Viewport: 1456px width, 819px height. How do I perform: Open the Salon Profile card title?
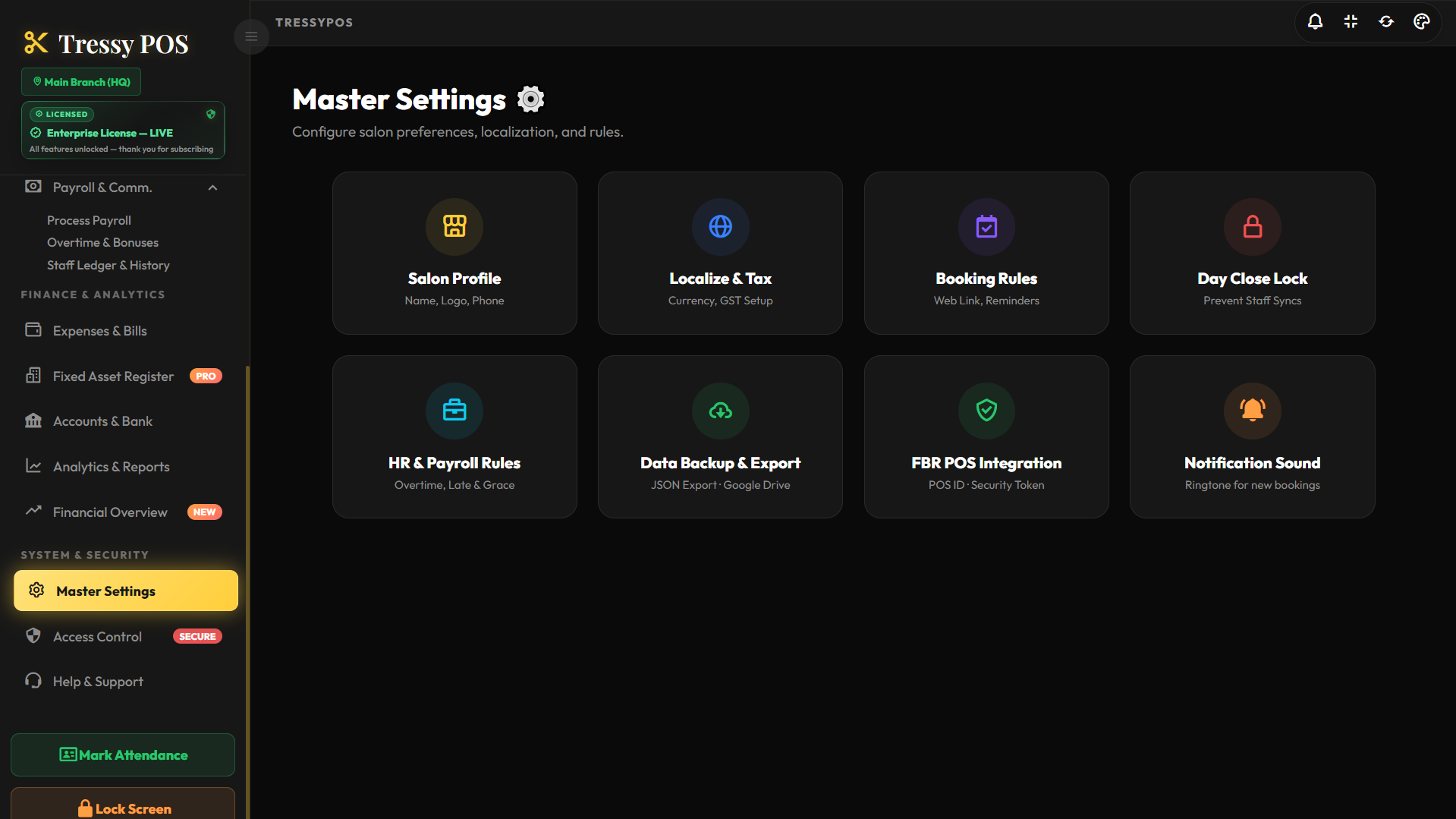pyautogui.click(x=454, y=279)
